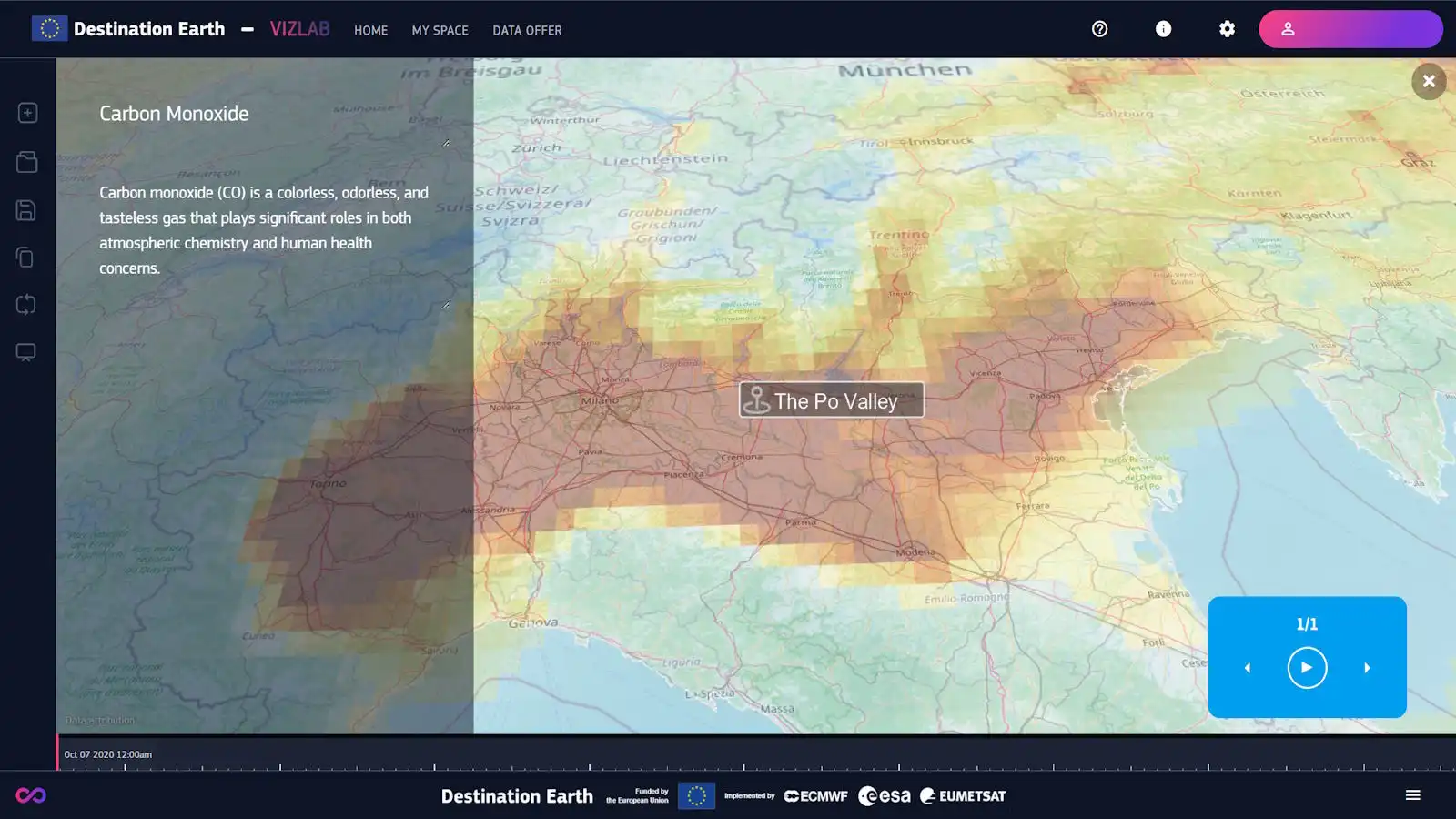
Task: Toggle timeline looping with the infinity icon
Action: [33, 794]
